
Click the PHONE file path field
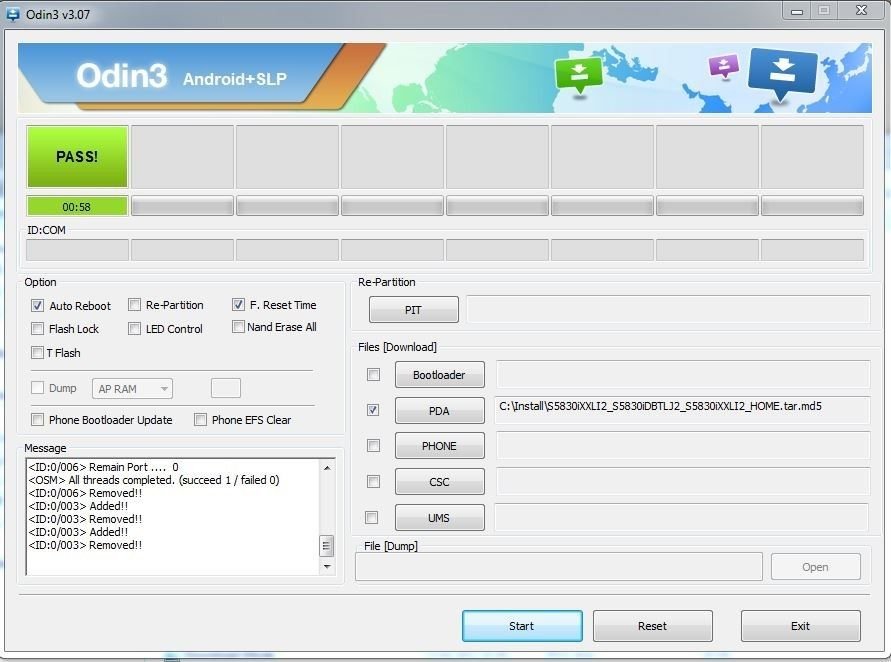(683, 446)
